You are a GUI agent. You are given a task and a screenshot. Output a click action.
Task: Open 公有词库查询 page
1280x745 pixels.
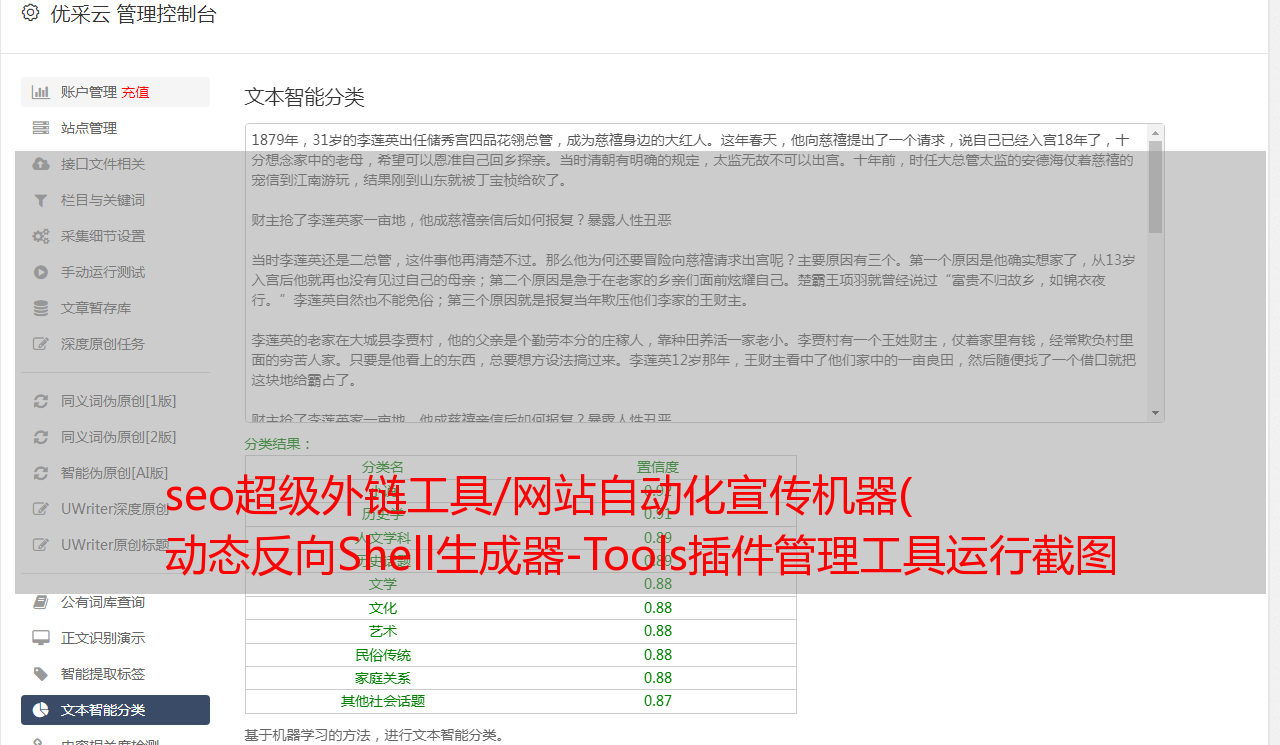pyautogui.click(x=115, y=602)
